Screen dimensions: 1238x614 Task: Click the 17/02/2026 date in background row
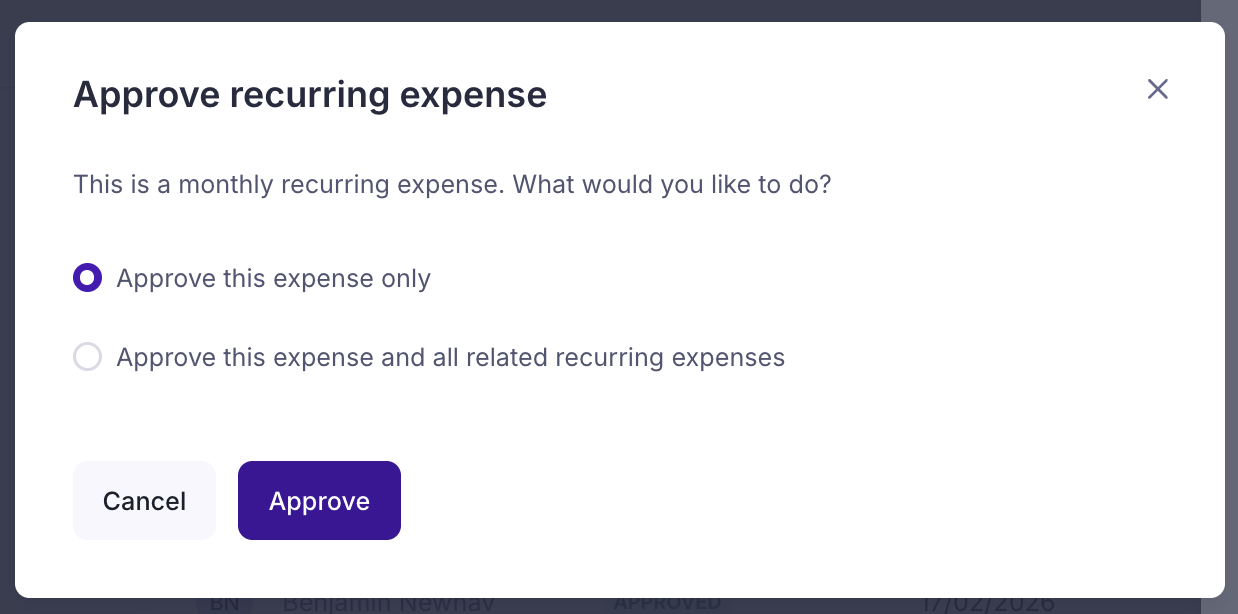[987, 605]
